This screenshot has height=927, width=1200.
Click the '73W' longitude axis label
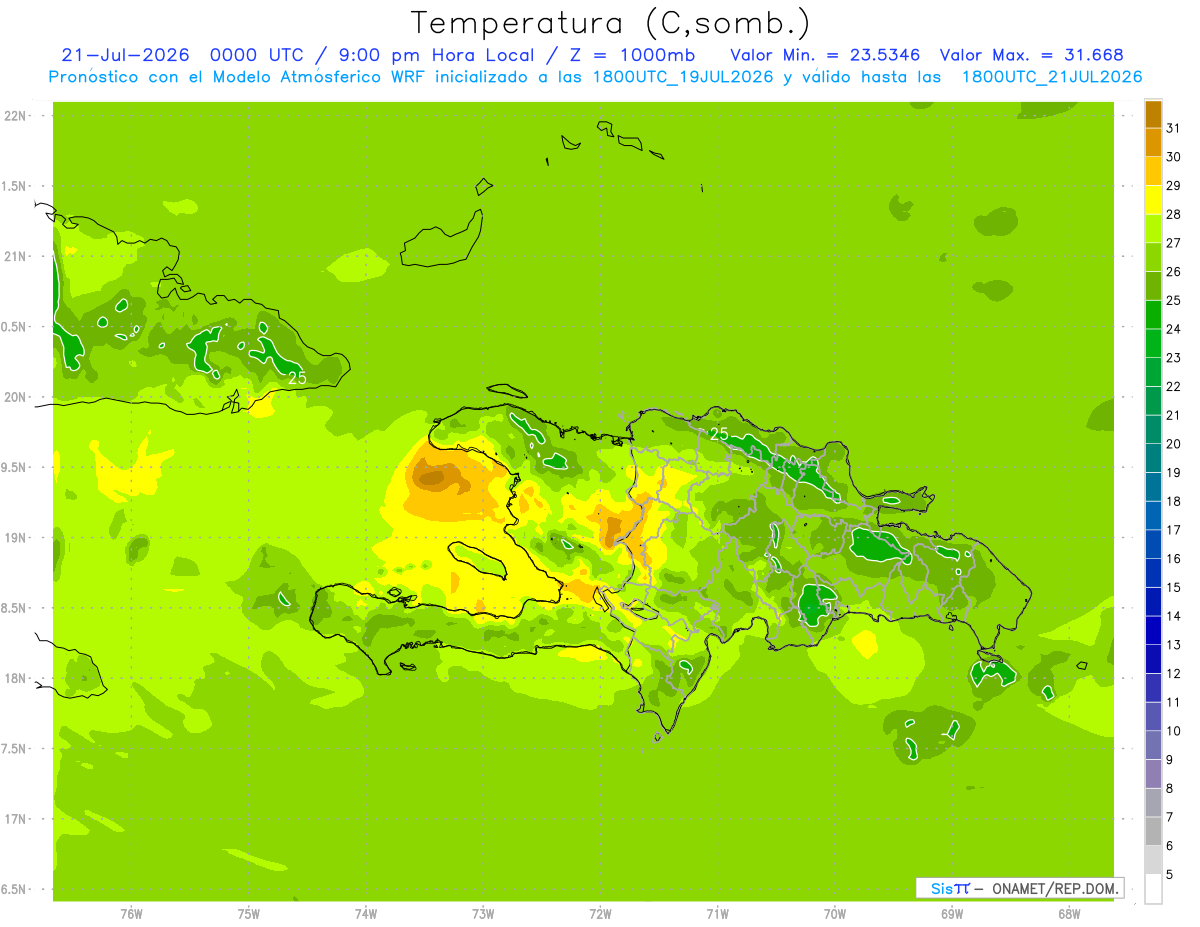tap(483, 914)
